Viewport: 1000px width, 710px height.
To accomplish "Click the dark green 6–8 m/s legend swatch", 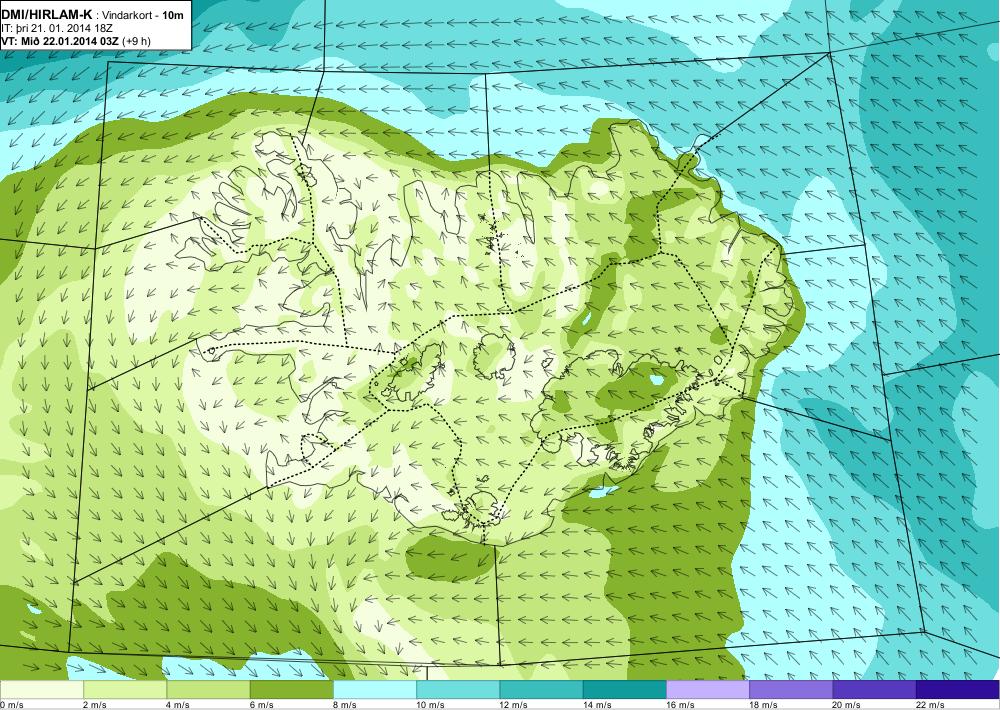I will 291,690.
